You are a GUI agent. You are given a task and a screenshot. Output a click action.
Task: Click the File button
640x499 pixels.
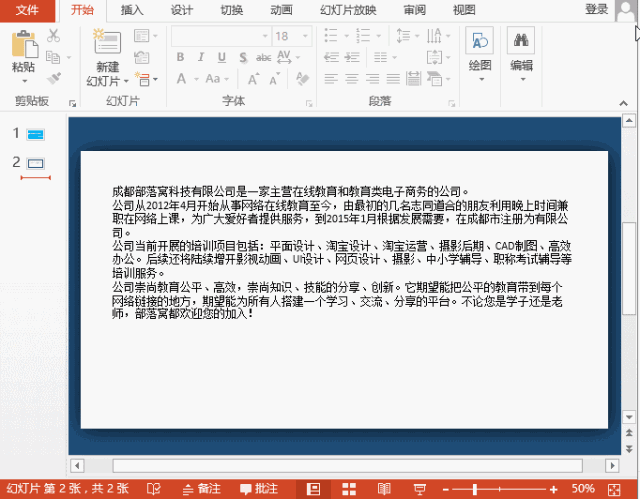coord(28,10)
